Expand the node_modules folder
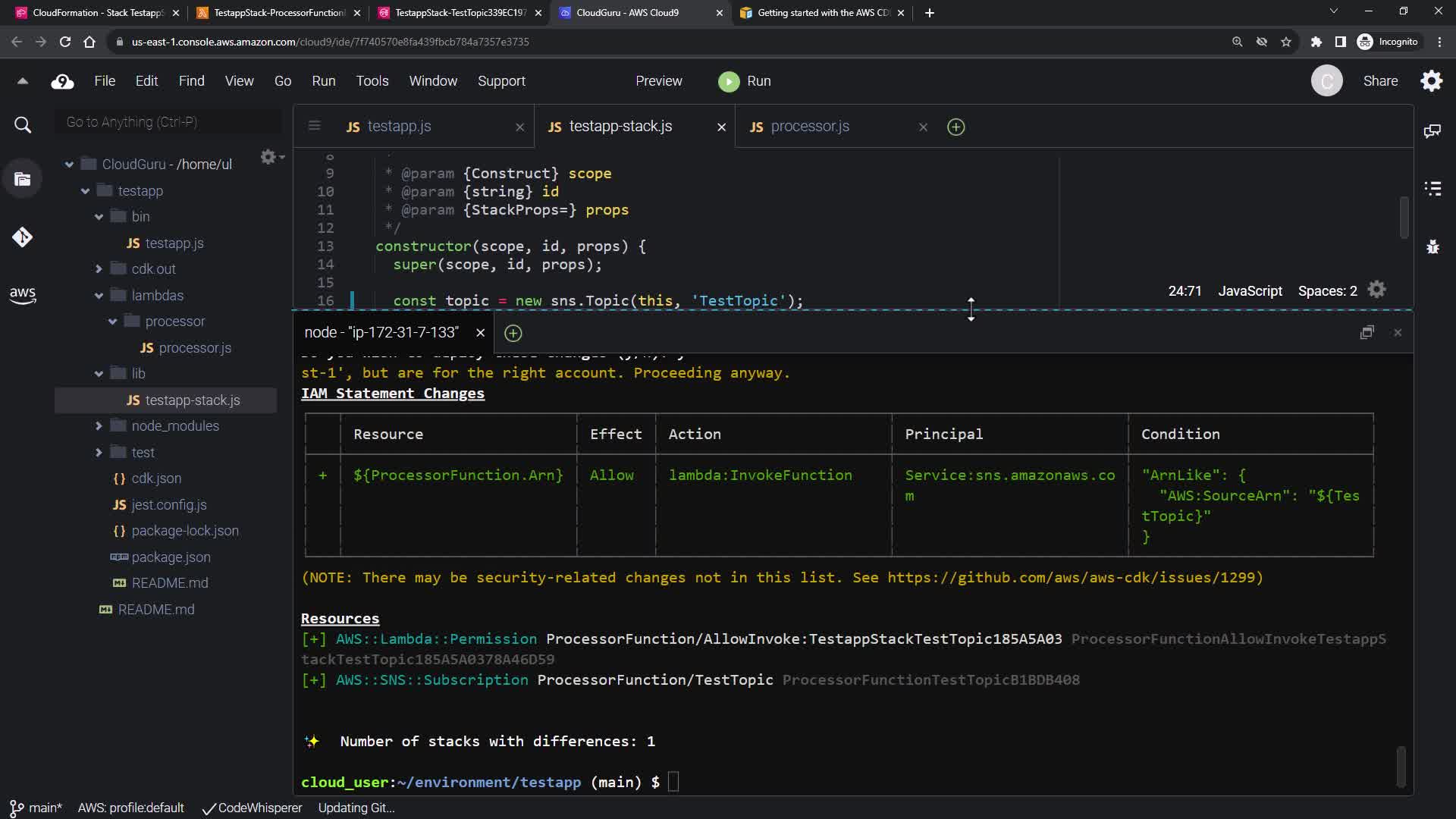Viewport: 1456px width, 819px height. [99, 426]
